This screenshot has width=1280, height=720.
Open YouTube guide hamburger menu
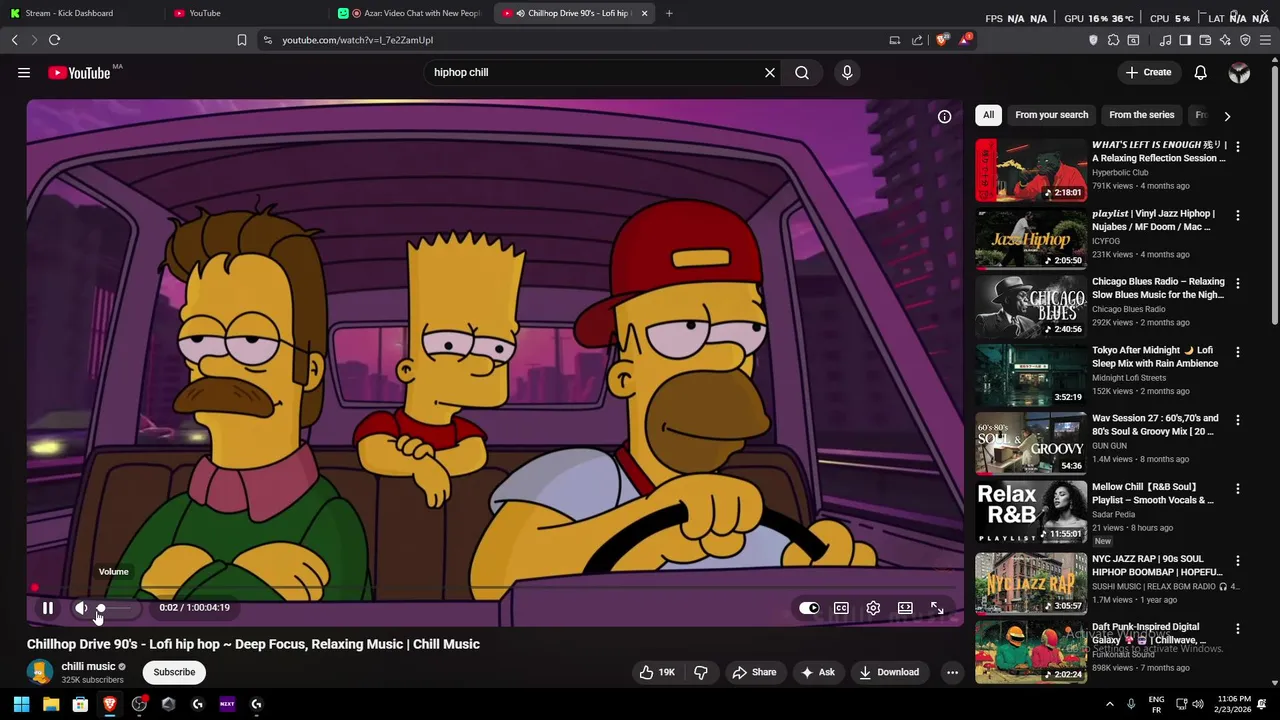click(x=24, y=72)
